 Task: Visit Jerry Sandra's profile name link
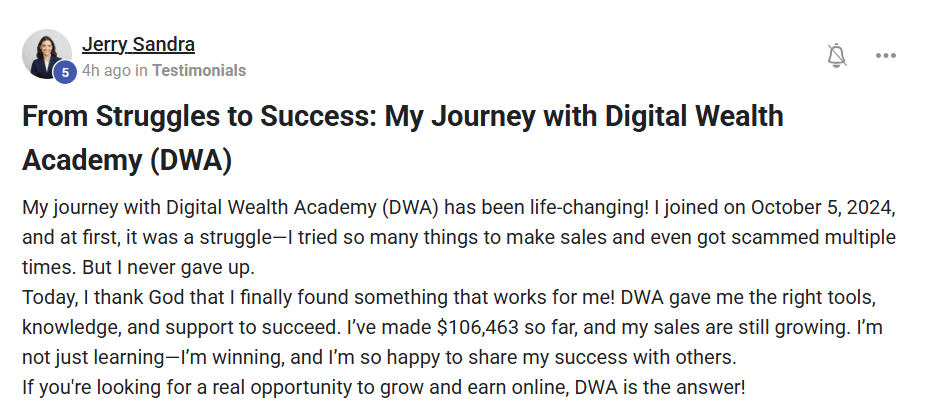pyautogui.click(x=138, y=44)
